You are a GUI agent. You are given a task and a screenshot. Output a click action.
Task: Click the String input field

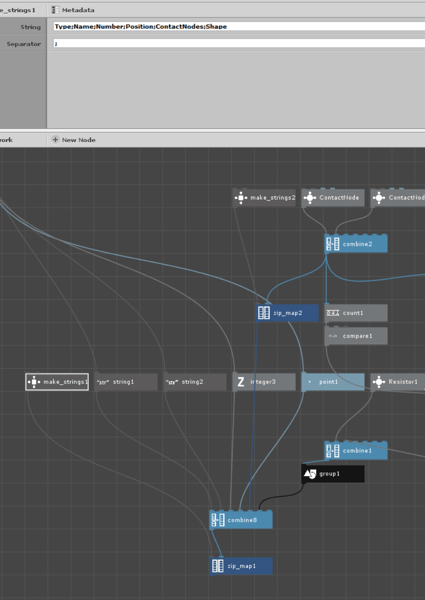(239, 26)
